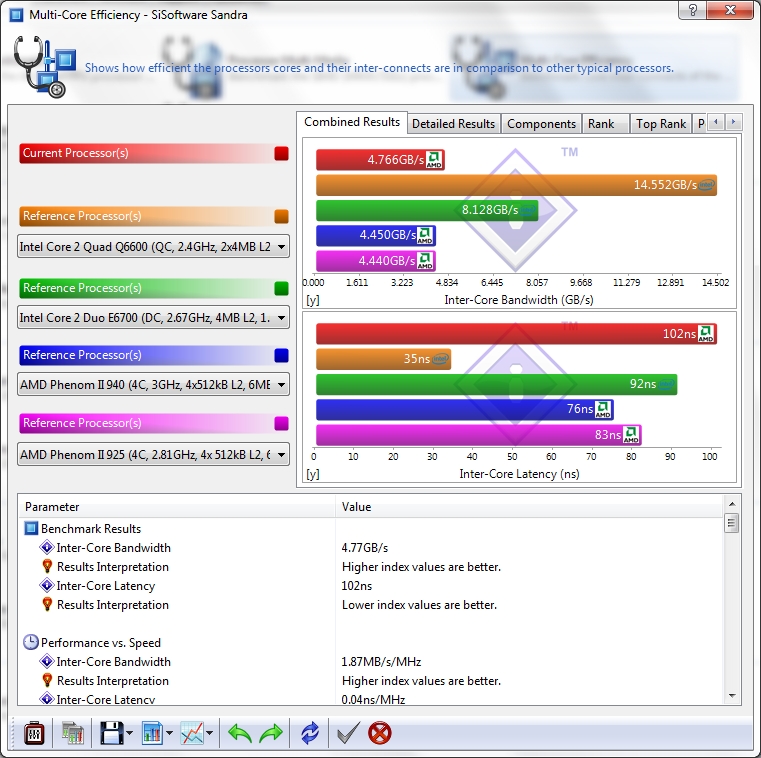This screenshot has height=758, width=761.
Task: Open the Intel Core 2 Quad Q6600 dropdown
Action: click(153, 247)
